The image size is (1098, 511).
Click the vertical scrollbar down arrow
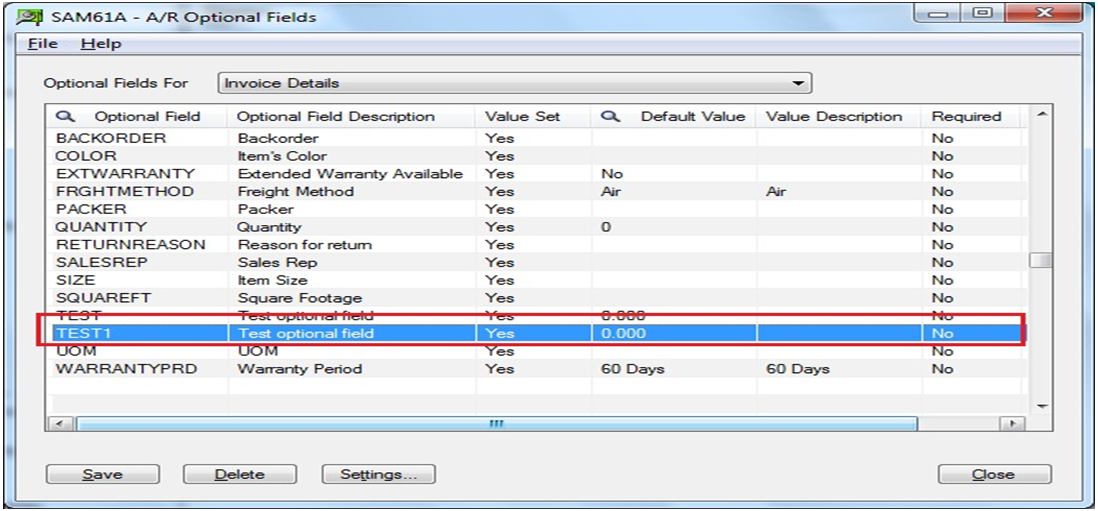1041,405
